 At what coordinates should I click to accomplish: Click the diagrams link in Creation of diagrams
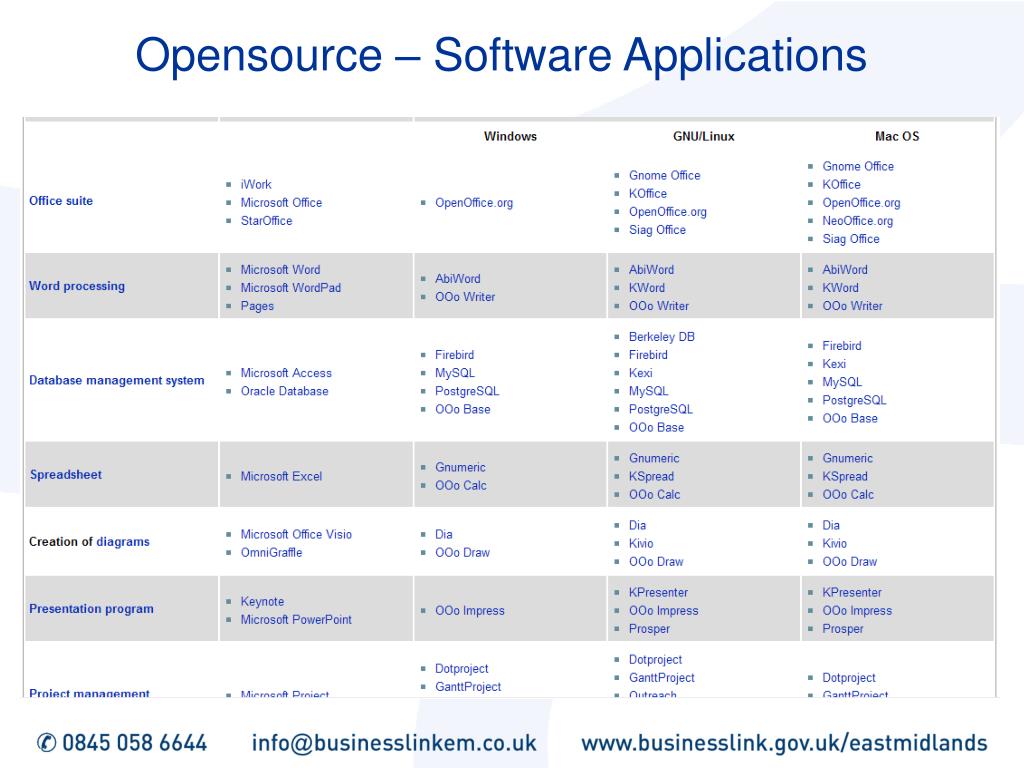tap(123, 542)
